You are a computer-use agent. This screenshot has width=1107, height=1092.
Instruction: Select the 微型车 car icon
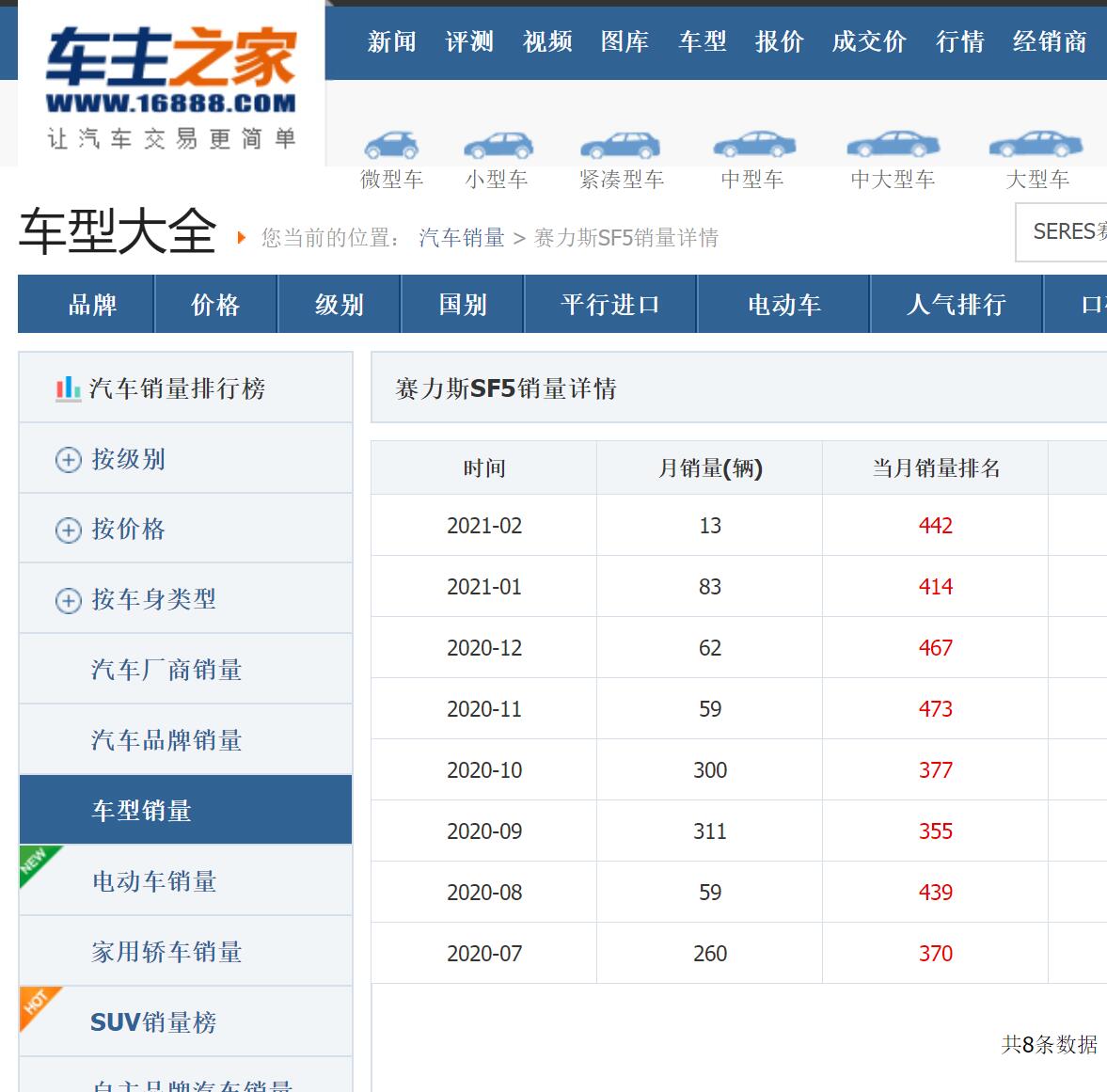tap(391, 146)
